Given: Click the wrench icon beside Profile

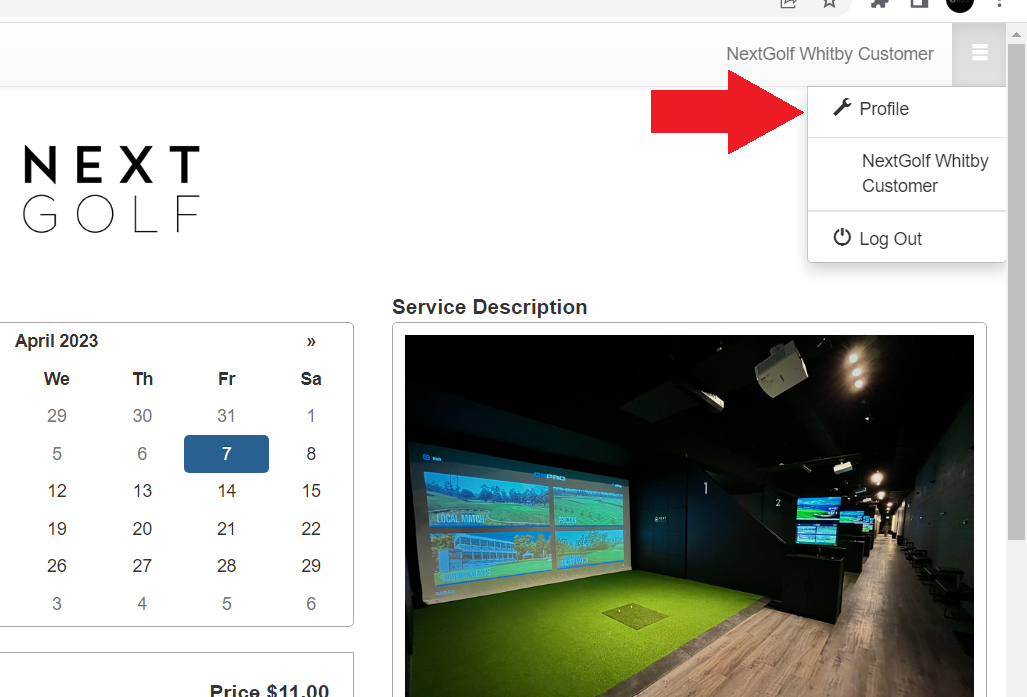Looking at the screenshot, I should point(842,107).
